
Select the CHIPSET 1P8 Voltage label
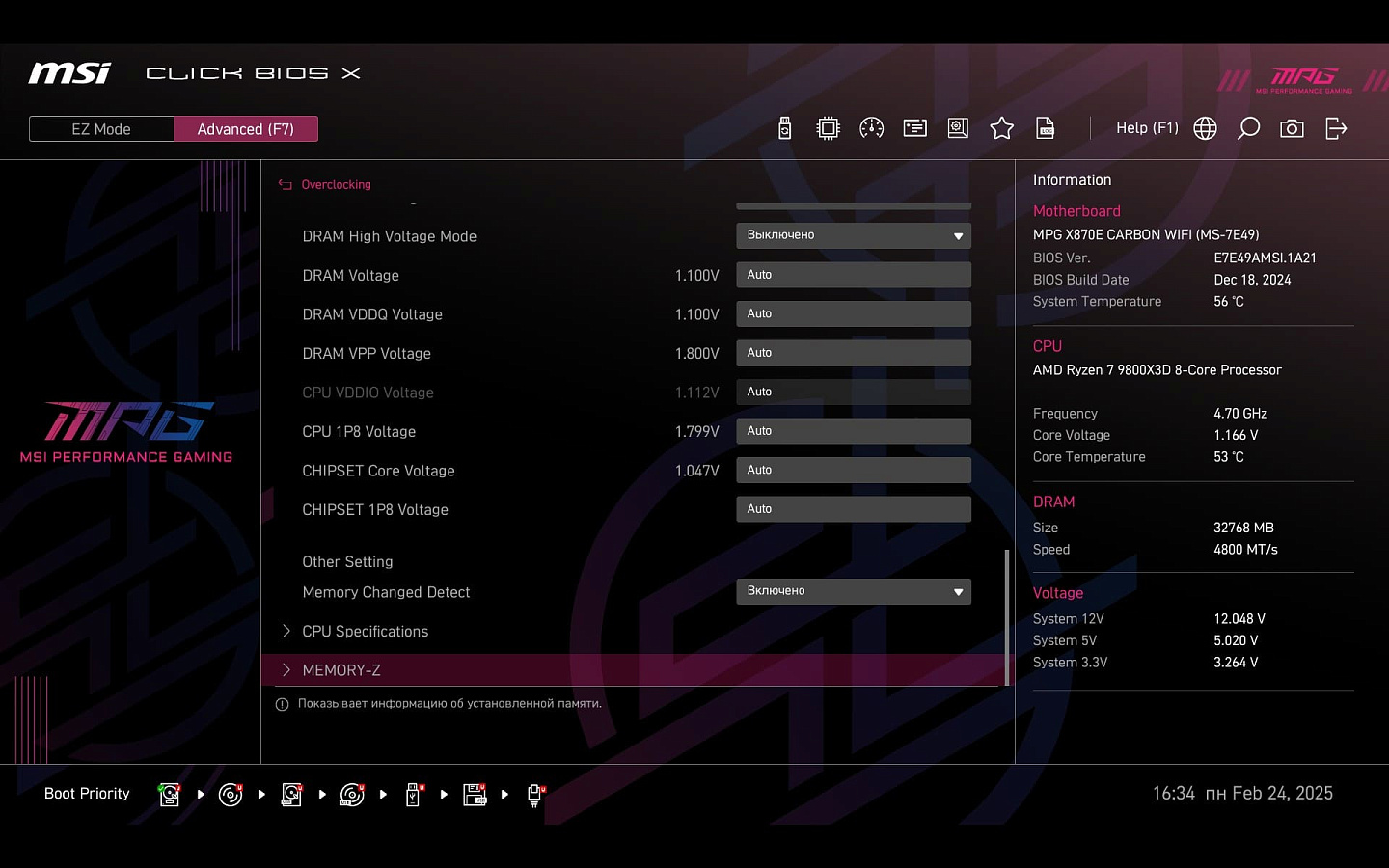click(x=375, y=510)
